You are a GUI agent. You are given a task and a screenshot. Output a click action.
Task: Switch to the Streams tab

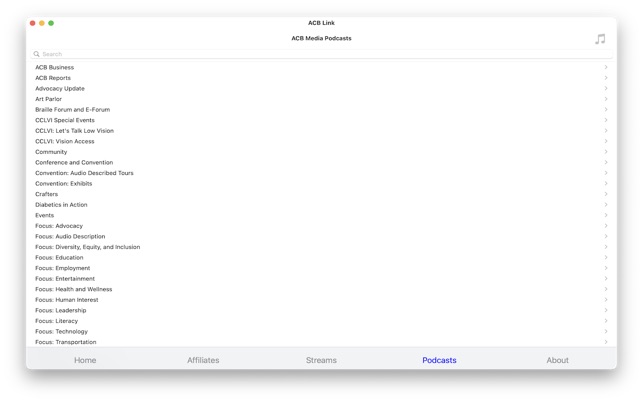(x=321, y=360)
